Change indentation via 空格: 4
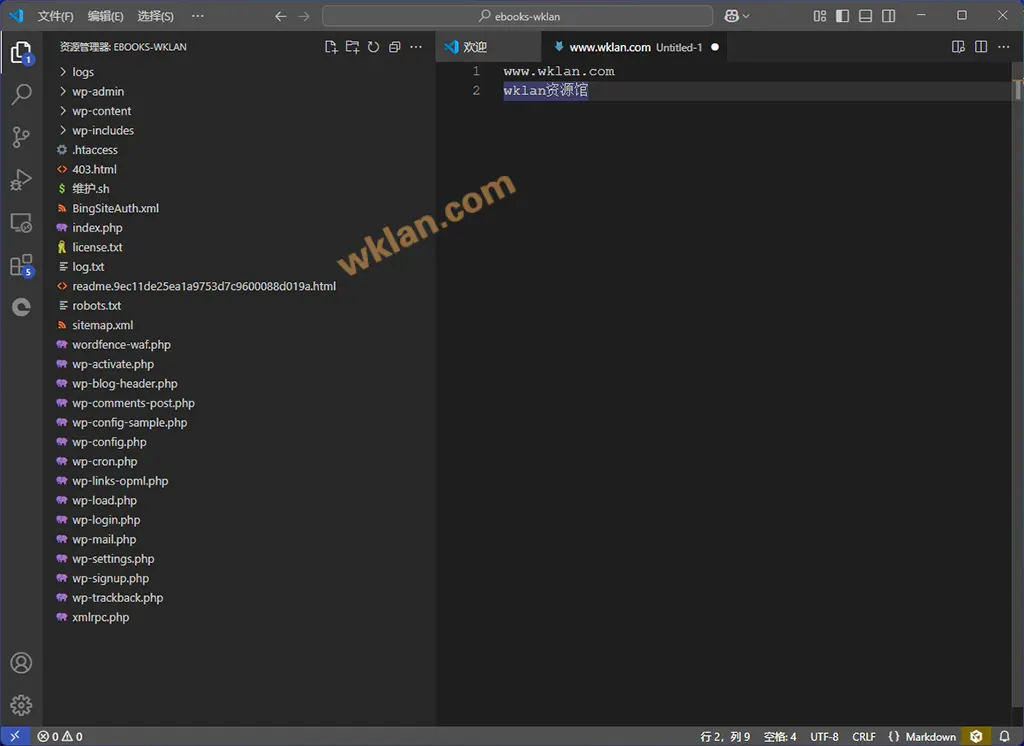Image resolution: width=1024 pixels, height=746 pixels. 780,736
